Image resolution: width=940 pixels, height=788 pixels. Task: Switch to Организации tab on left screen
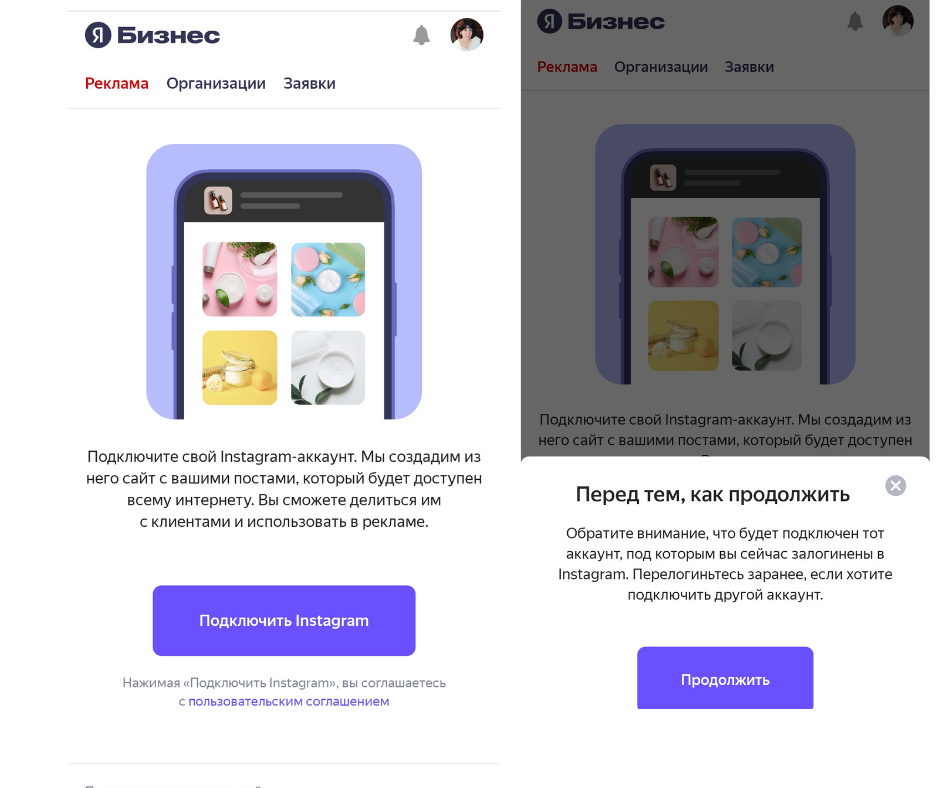pyautogui.click(x=216, y=83)
